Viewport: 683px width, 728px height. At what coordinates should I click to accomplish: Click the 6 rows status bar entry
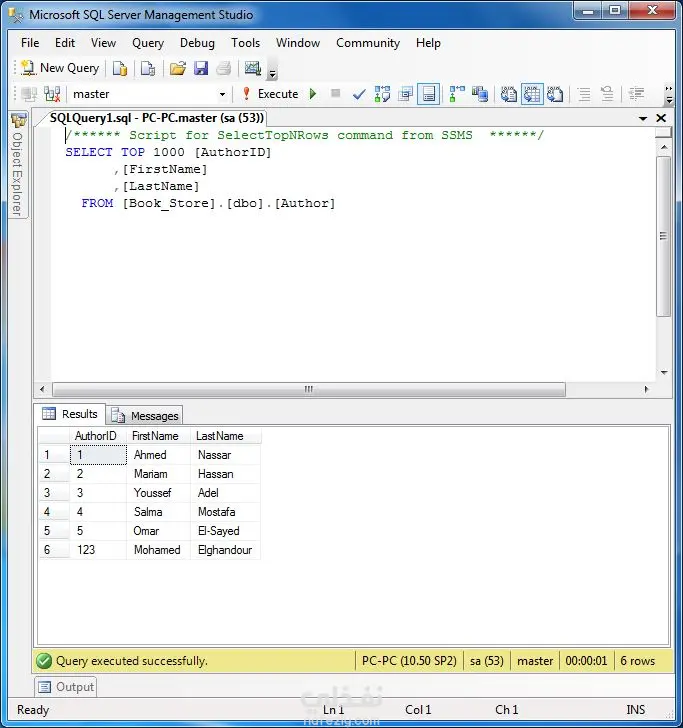(637, 661)
